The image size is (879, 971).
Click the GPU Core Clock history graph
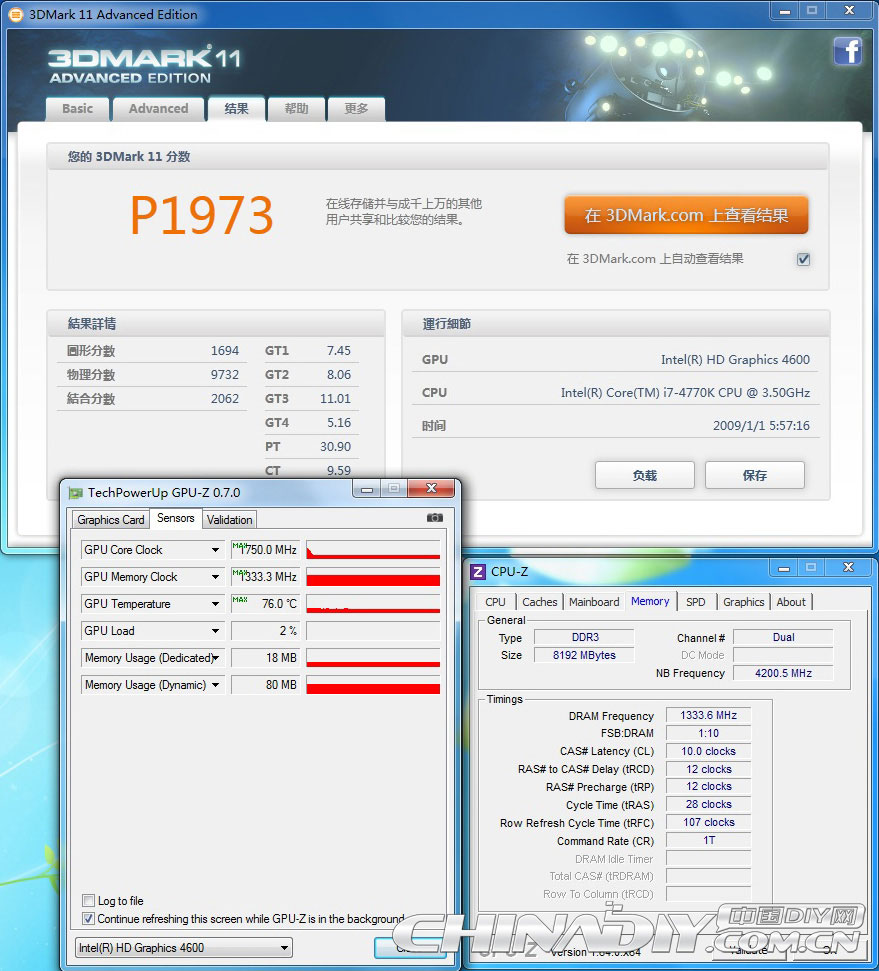[373, 550]
